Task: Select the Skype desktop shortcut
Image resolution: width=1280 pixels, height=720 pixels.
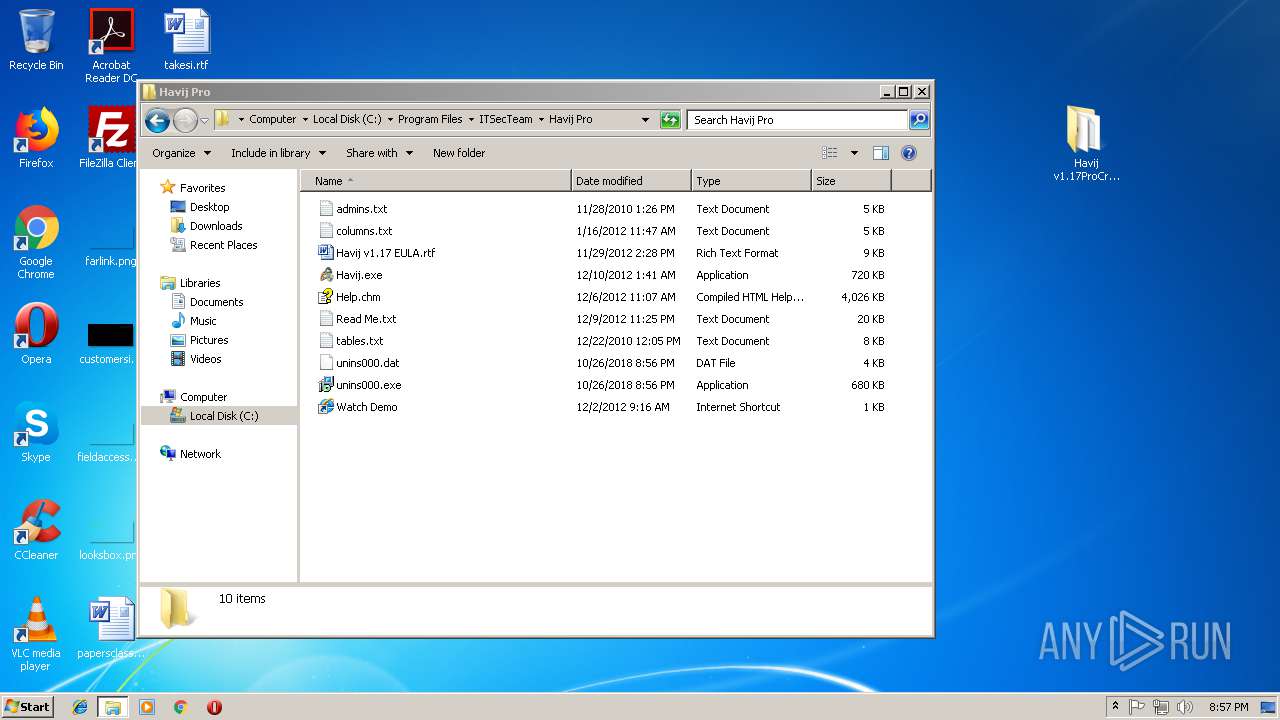Action: [36, 432]
